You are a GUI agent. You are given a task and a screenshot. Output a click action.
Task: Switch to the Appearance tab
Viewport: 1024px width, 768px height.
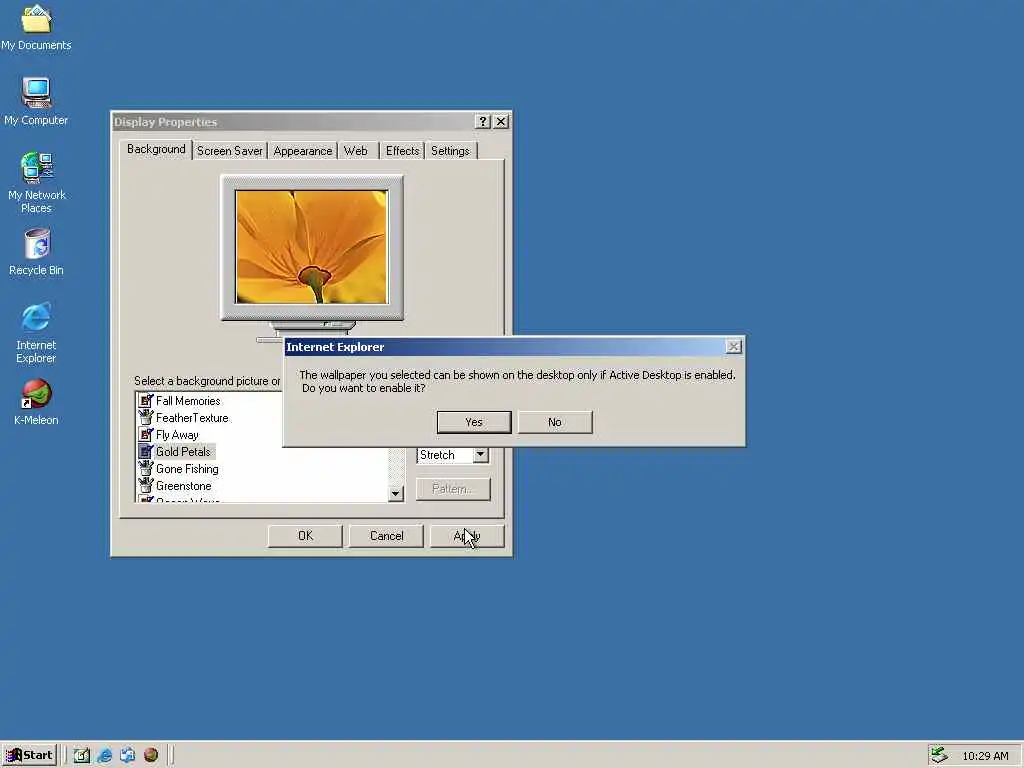[x=302, y=151]
